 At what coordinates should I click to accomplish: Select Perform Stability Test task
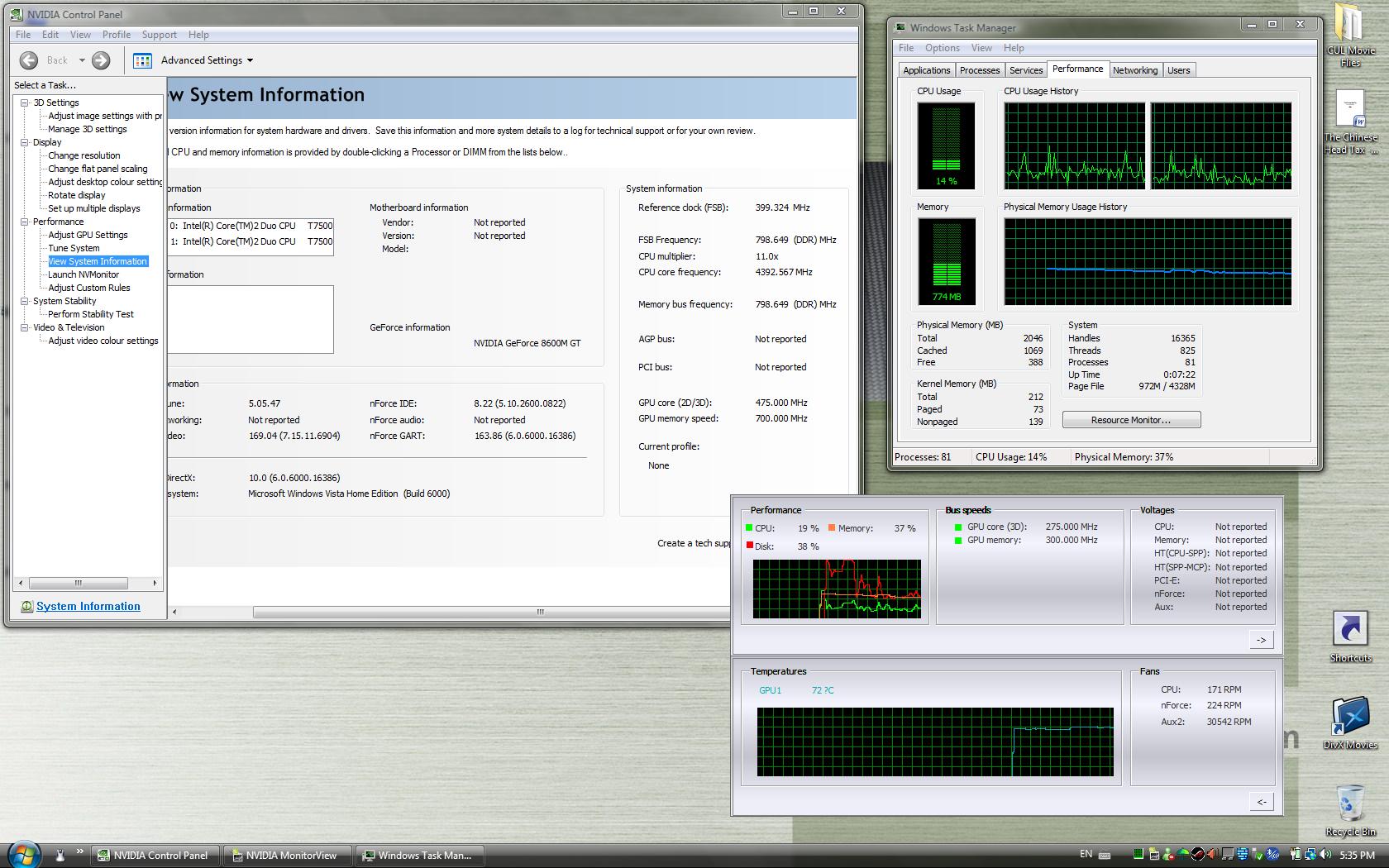tap(91, 314)
